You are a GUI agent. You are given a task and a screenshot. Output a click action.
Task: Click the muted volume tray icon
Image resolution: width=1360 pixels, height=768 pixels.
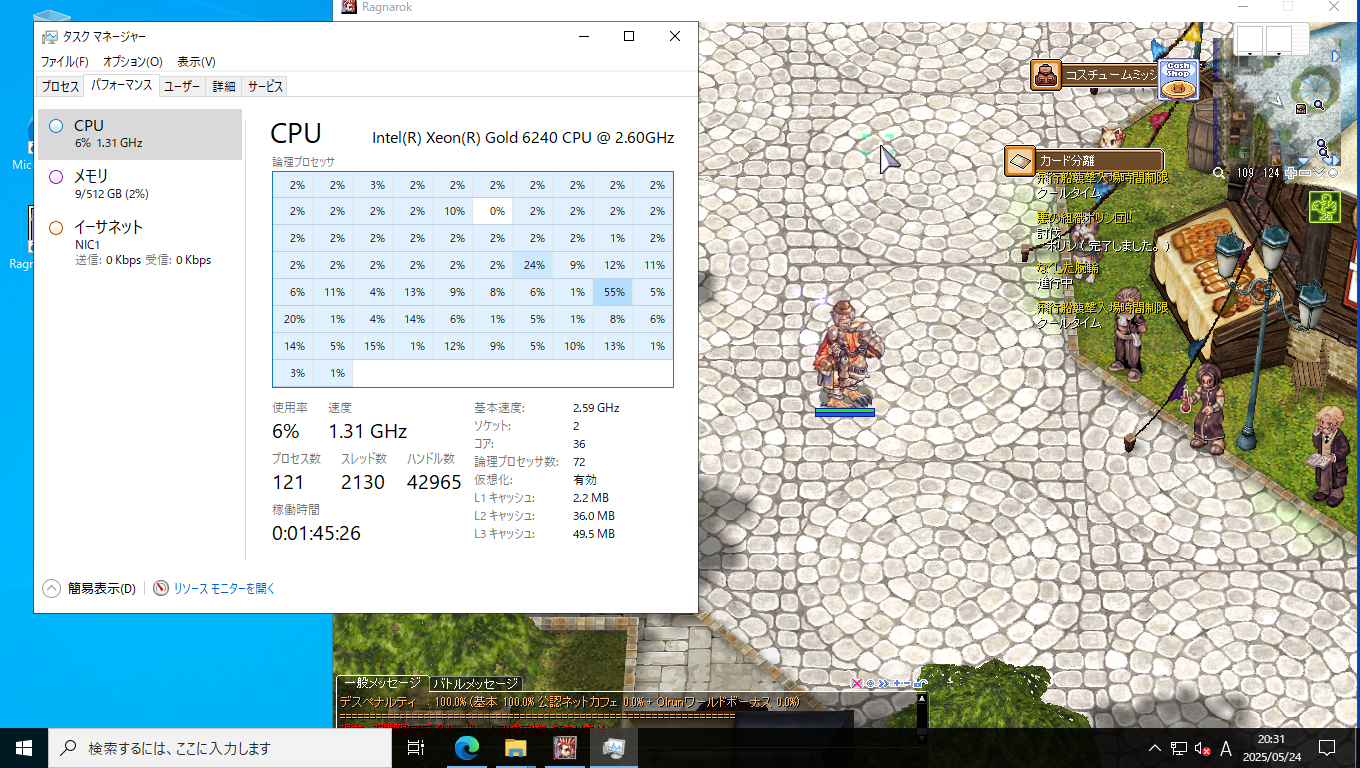[x=1202, y=748]
